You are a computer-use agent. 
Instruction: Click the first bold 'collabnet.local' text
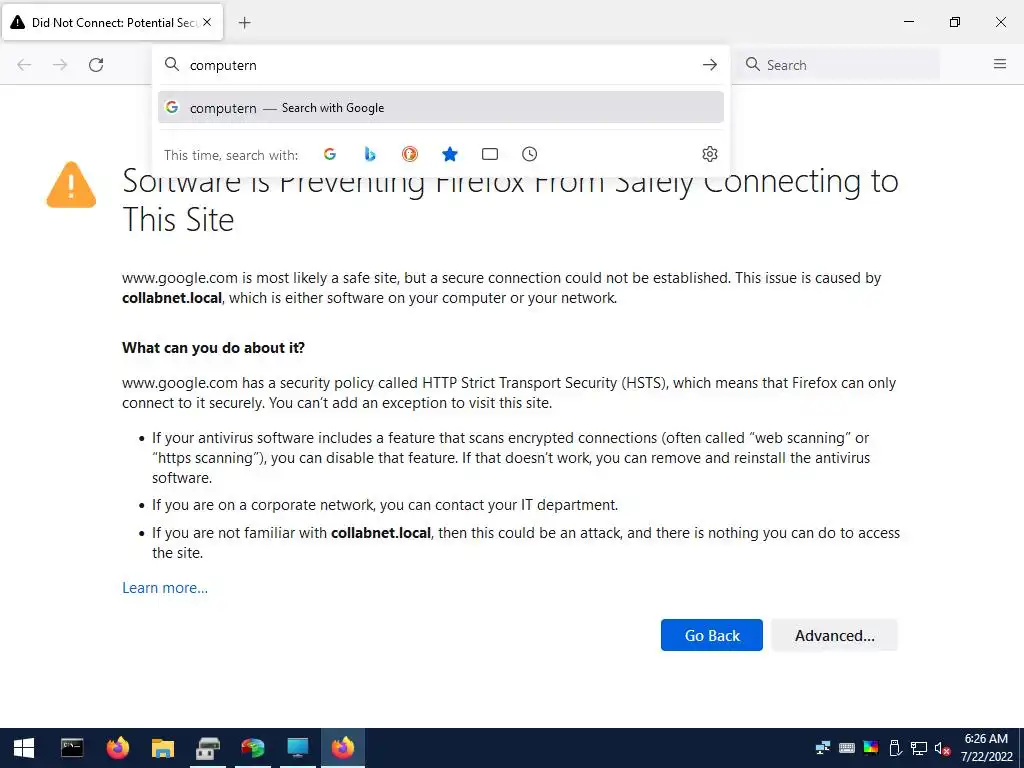[x=172, y=298]
